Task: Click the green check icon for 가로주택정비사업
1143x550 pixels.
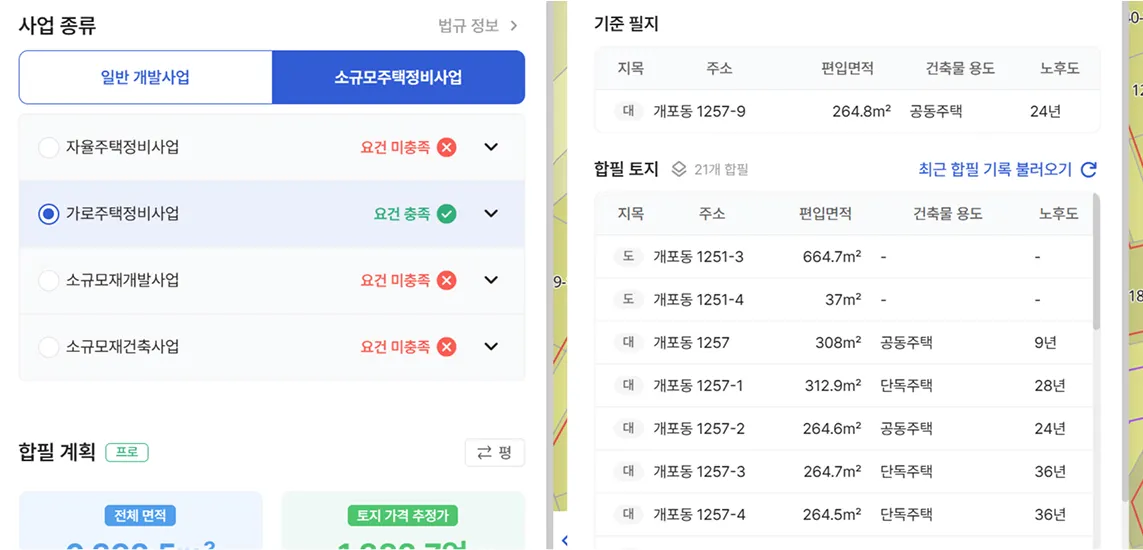Action: 447,213
